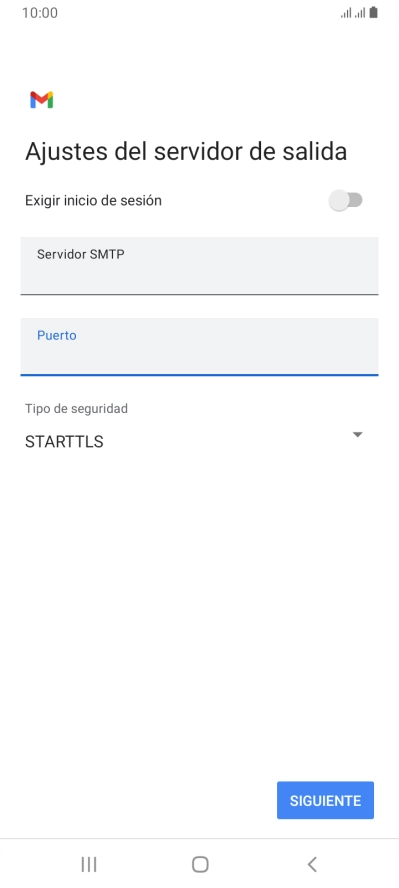Tap the Gmail logo icon
The image size is (399, 888).
(x=41, y=100)
